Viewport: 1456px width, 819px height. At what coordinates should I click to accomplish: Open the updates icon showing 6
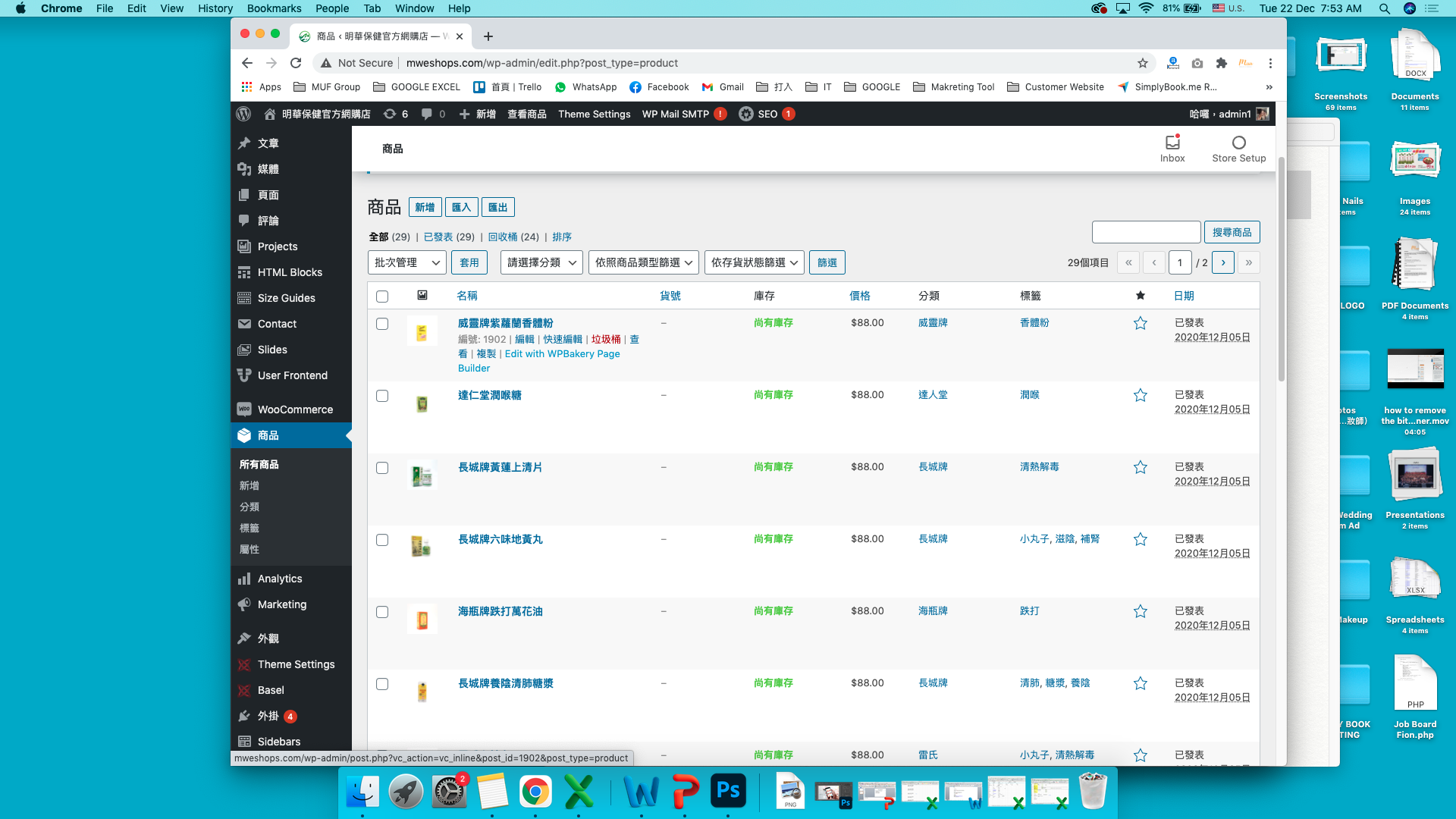click(x=396, y=114)
